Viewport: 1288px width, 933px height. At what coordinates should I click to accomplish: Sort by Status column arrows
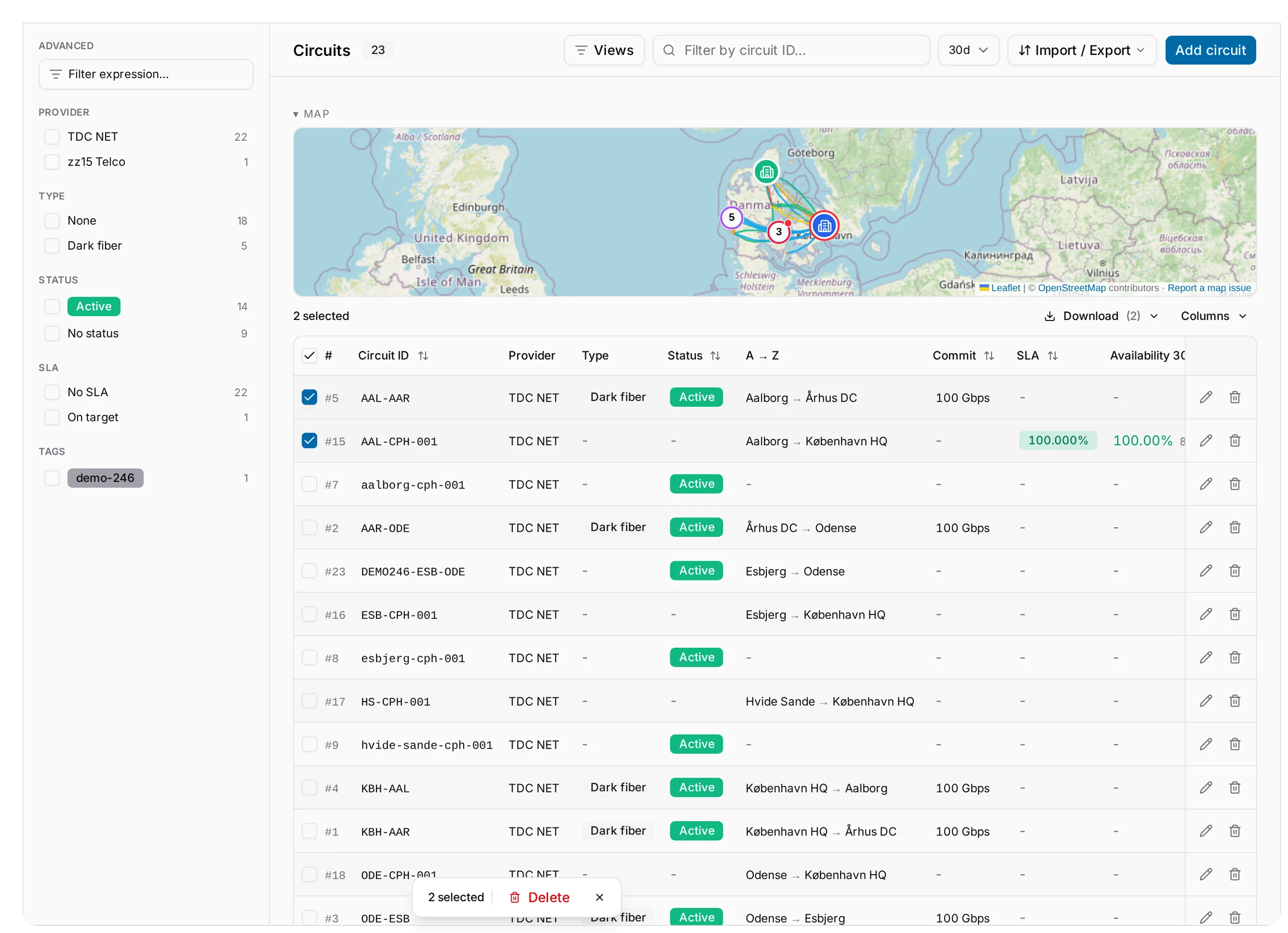(715, 356)
